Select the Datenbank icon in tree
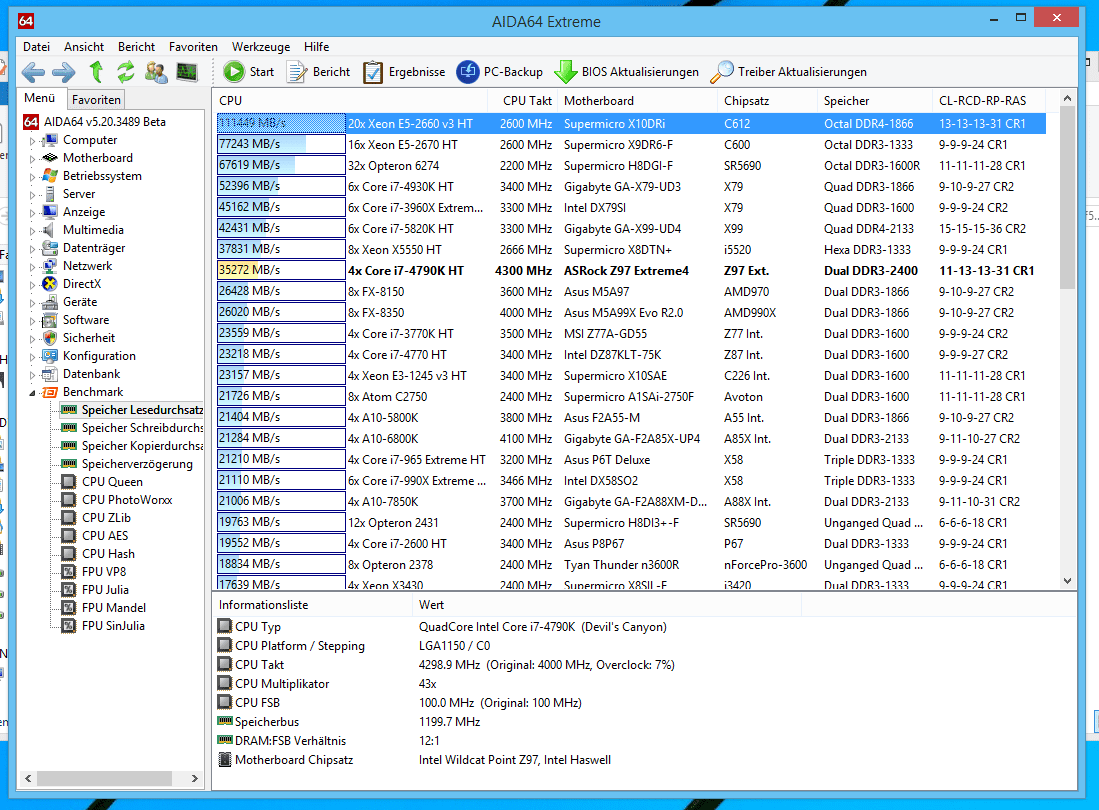Image resolution: width=1099 pixels, height=810 pixels. [50, 374]
